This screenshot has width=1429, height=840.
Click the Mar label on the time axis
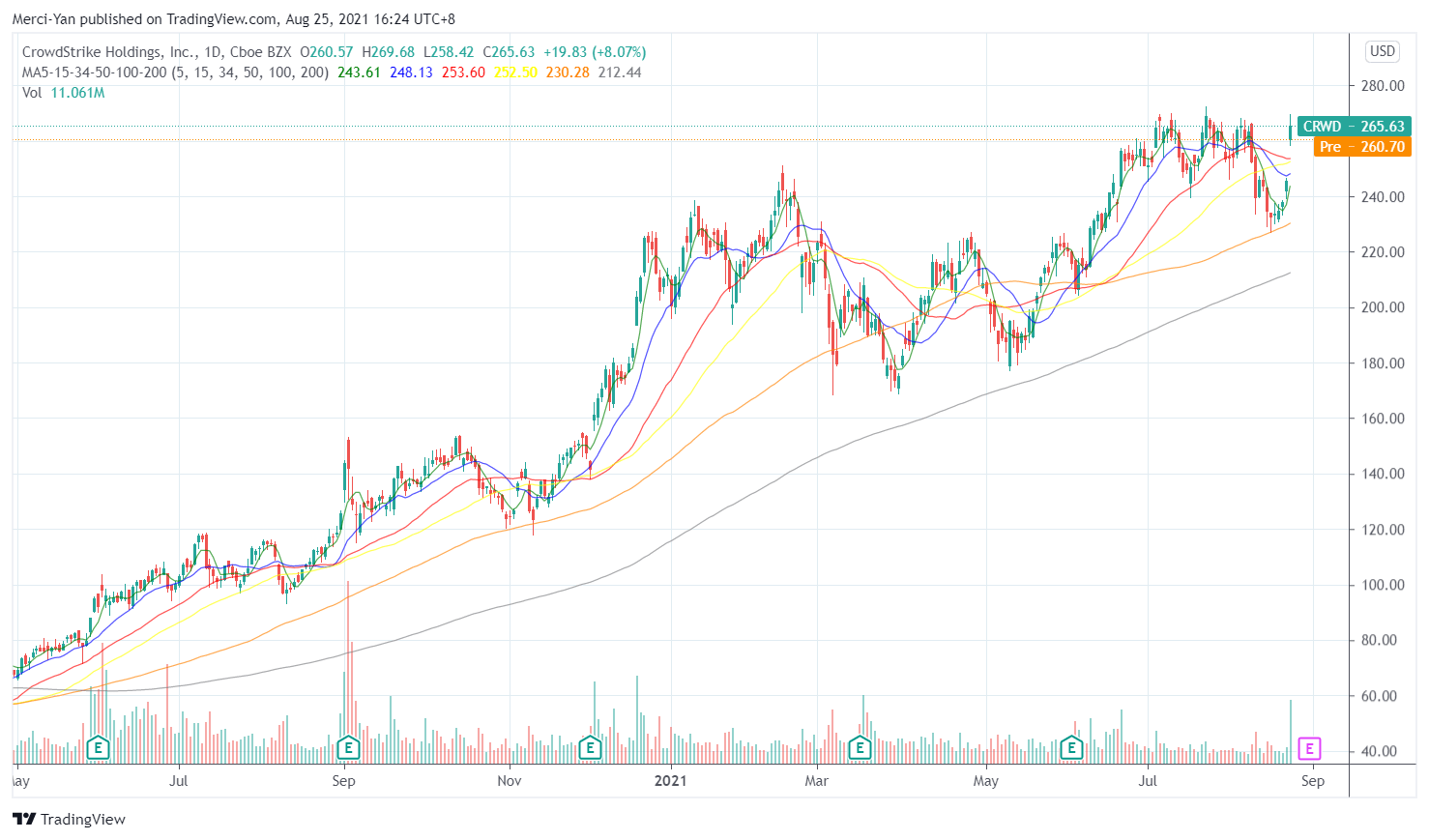(x=817, y=781)
